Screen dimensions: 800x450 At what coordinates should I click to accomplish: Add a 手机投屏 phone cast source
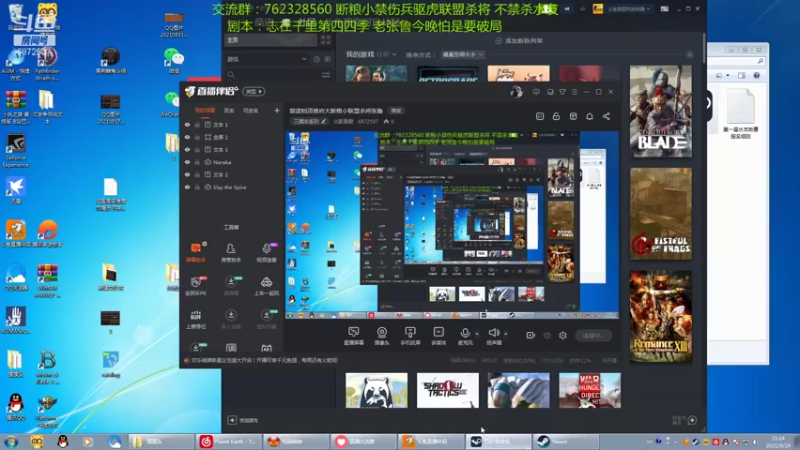click(x=410, y=336)
